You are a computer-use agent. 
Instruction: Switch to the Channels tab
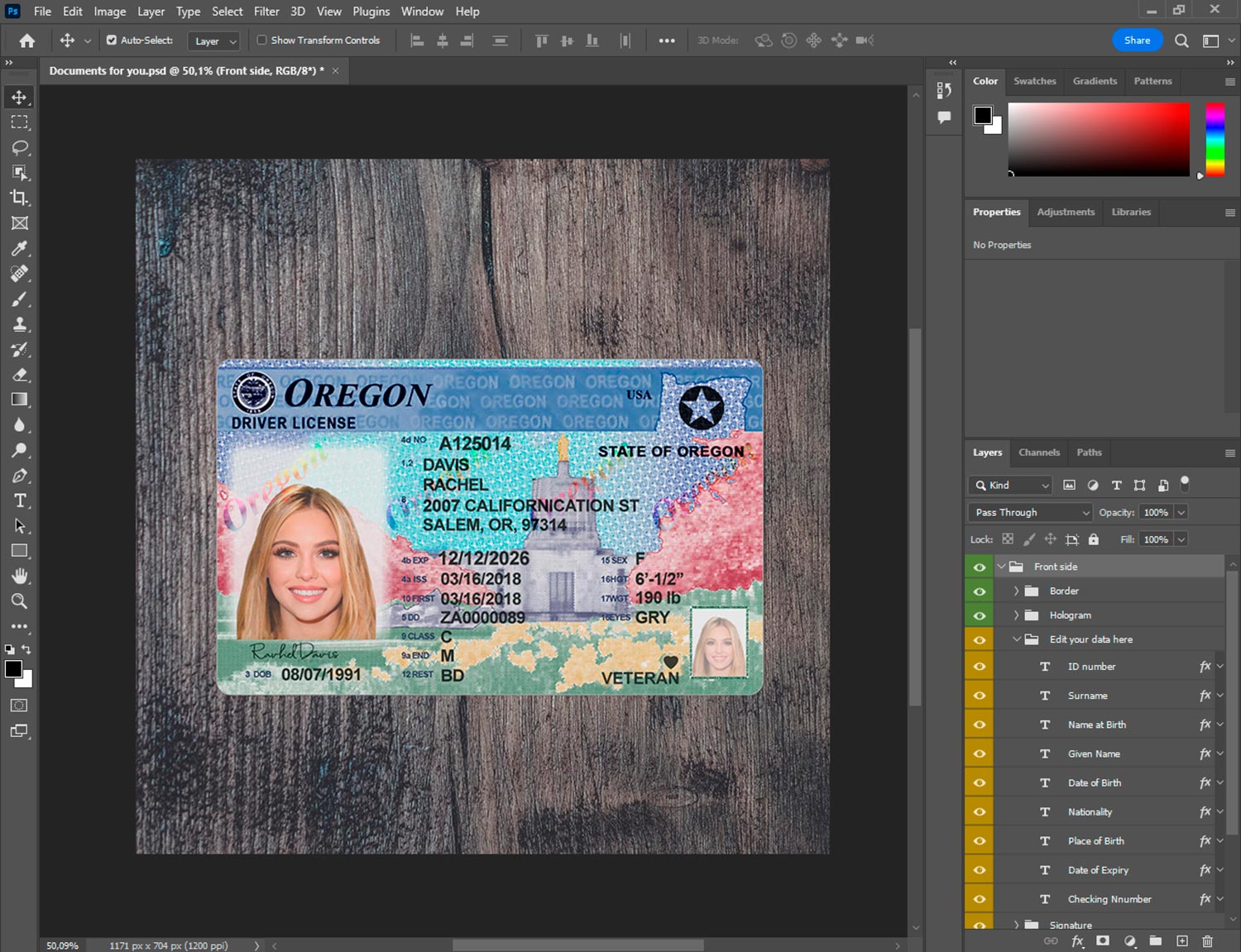click(x=1038, y=452)
